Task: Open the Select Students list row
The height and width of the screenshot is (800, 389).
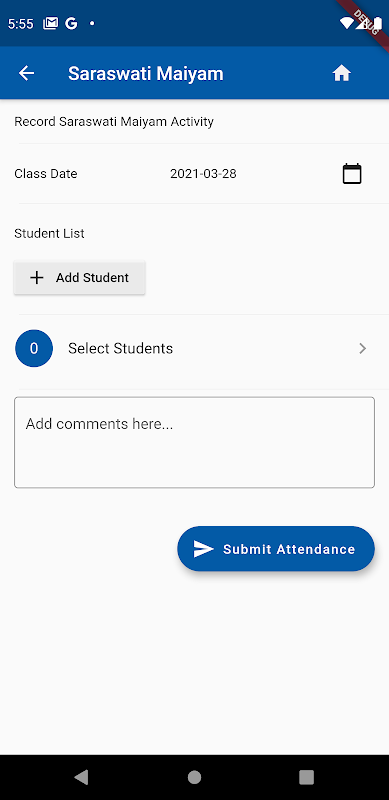Action: point(194,348)
